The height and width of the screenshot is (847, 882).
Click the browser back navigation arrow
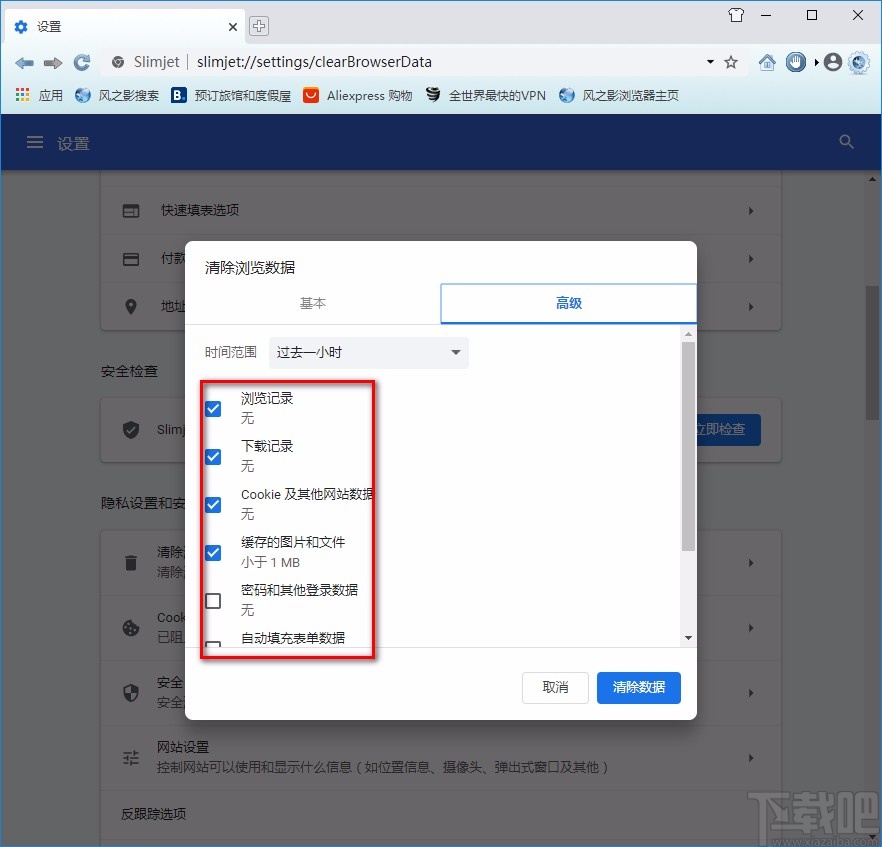(24, 61)
